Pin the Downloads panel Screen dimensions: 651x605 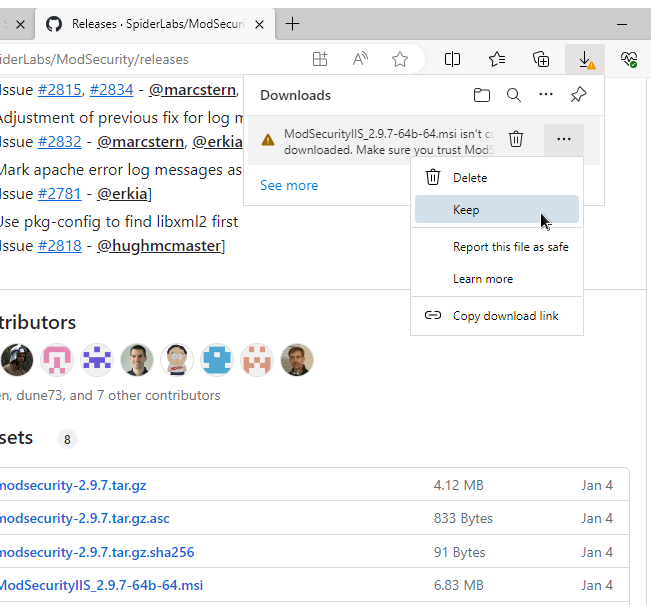click(x=578, y=95)
